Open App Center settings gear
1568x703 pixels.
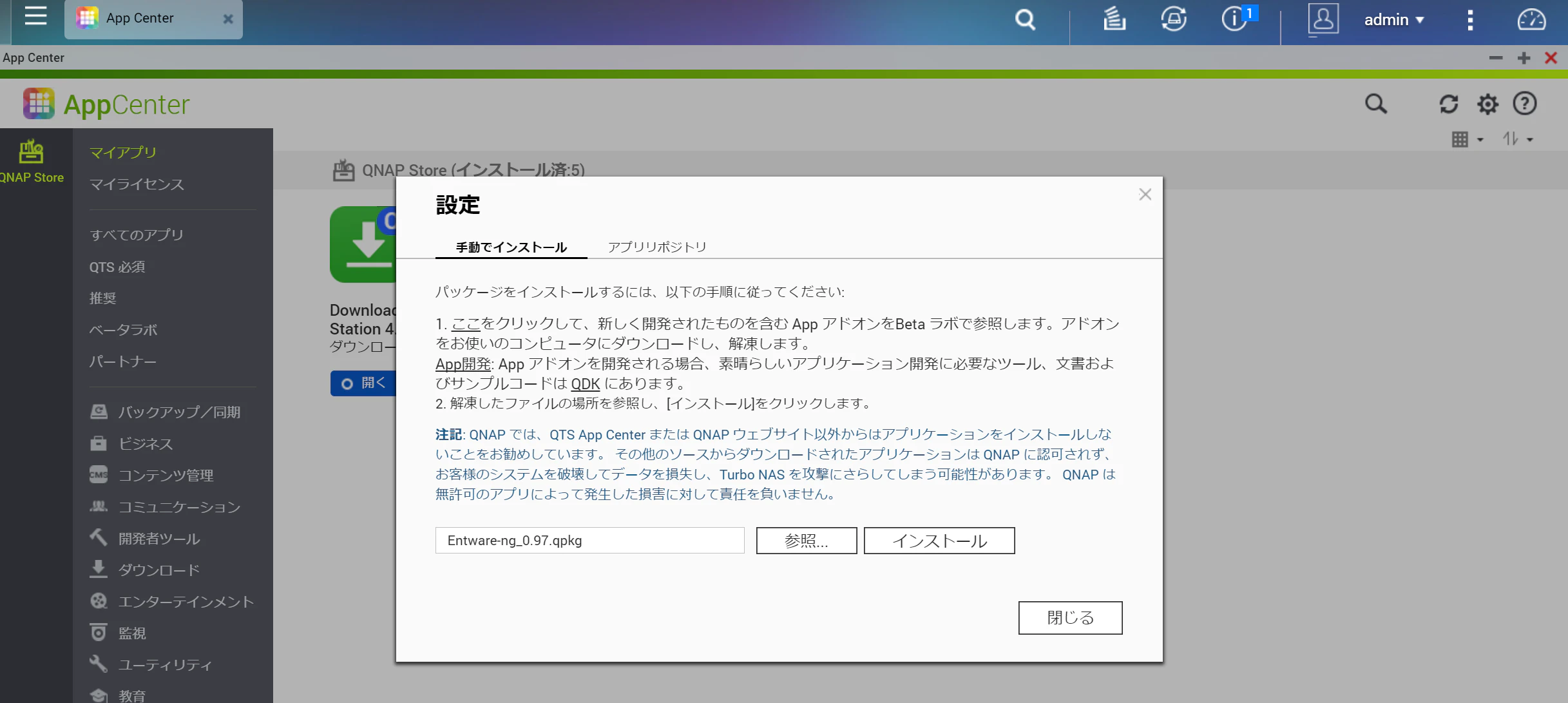[x=1487, y=104]
